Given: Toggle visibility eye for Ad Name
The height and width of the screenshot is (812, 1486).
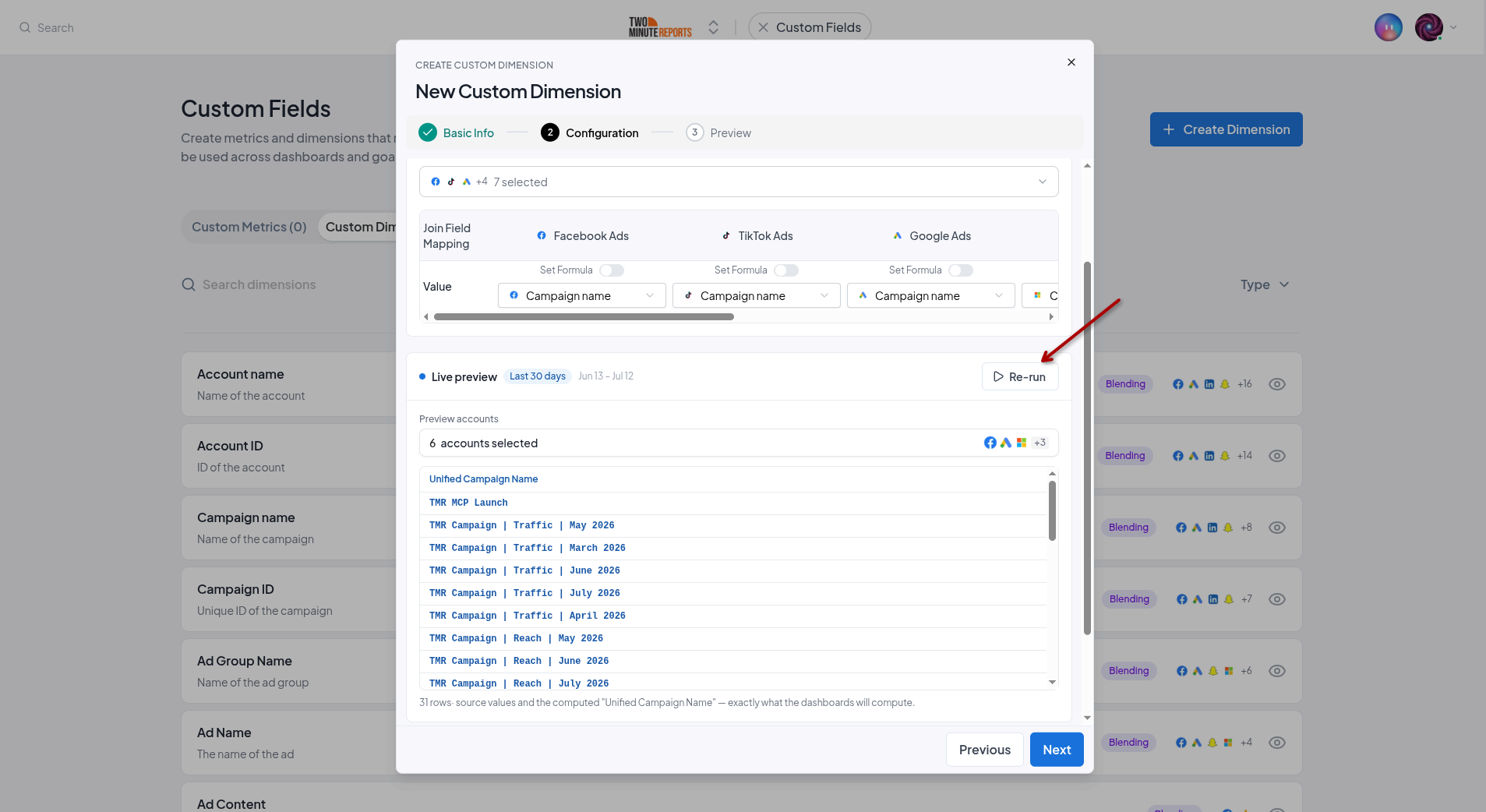Looking at the screenshot, I should (x=1277, y=743).
